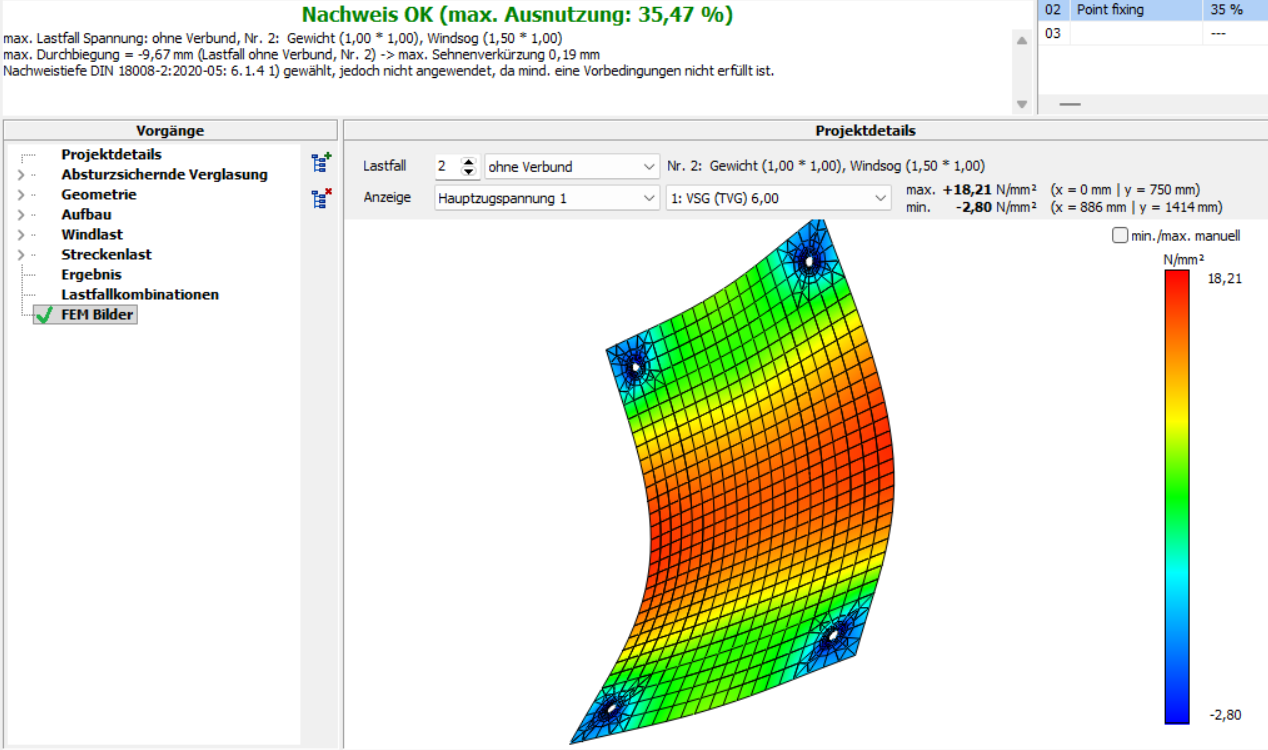Toggle the min./max. manuell checkbox
Screen dimensions: 1268x750
pos(1119,236)
